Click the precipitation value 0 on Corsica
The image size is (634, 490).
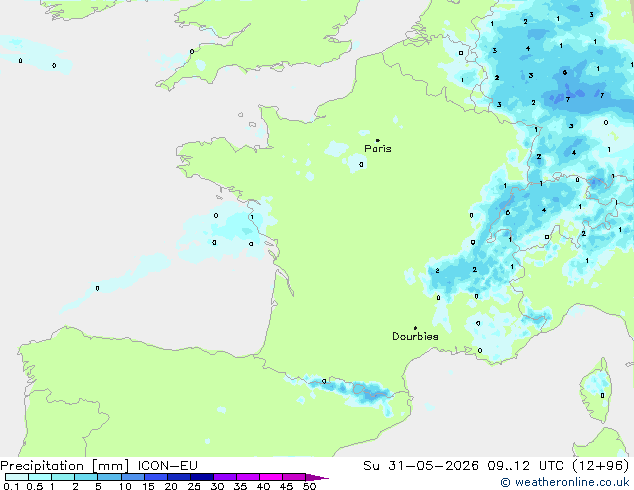tap(602, 395)
